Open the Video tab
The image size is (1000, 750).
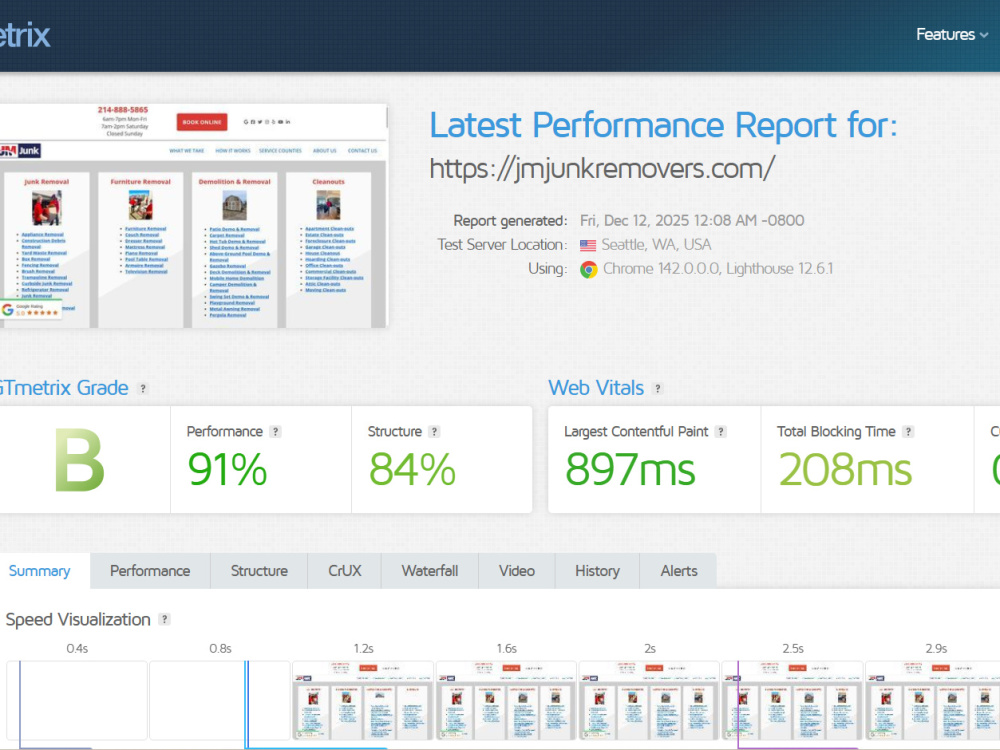(517, 571)
